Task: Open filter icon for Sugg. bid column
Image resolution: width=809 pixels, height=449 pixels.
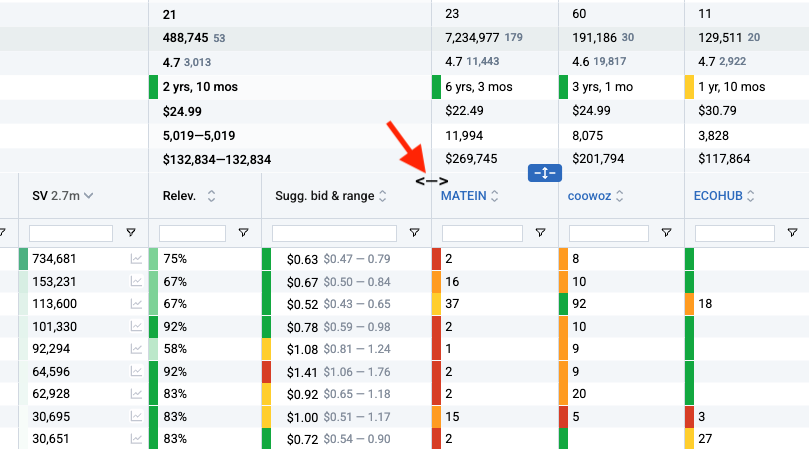Action: (x=414, y=233)
